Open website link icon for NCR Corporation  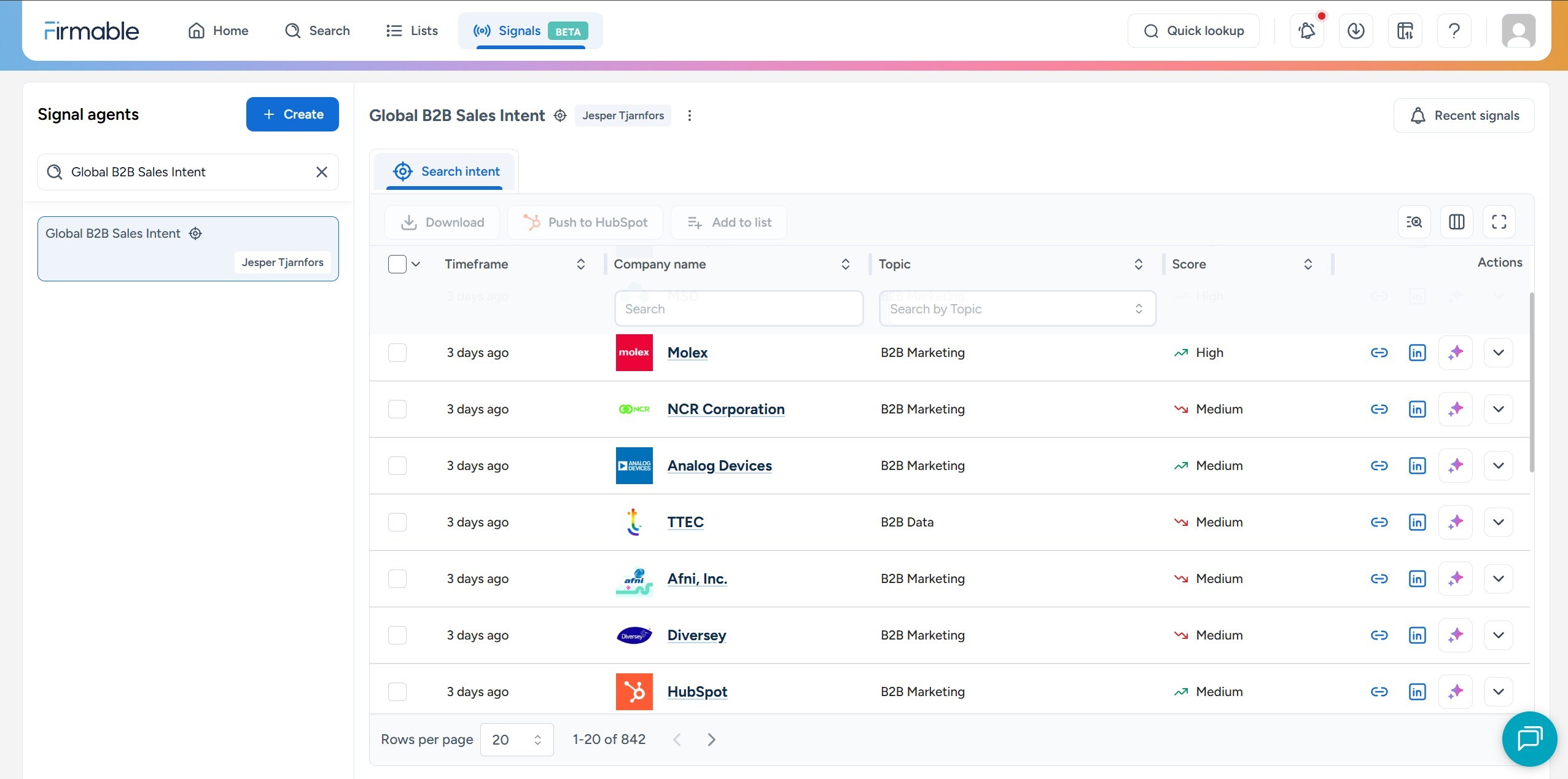click(1379, 409)
